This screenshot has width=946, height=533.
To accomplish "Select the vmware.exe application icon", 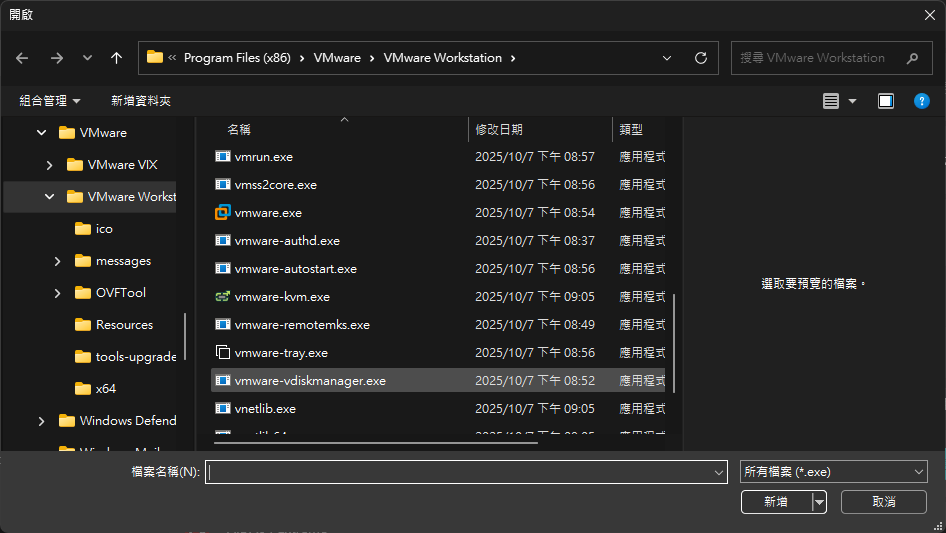I will point(223,212).
